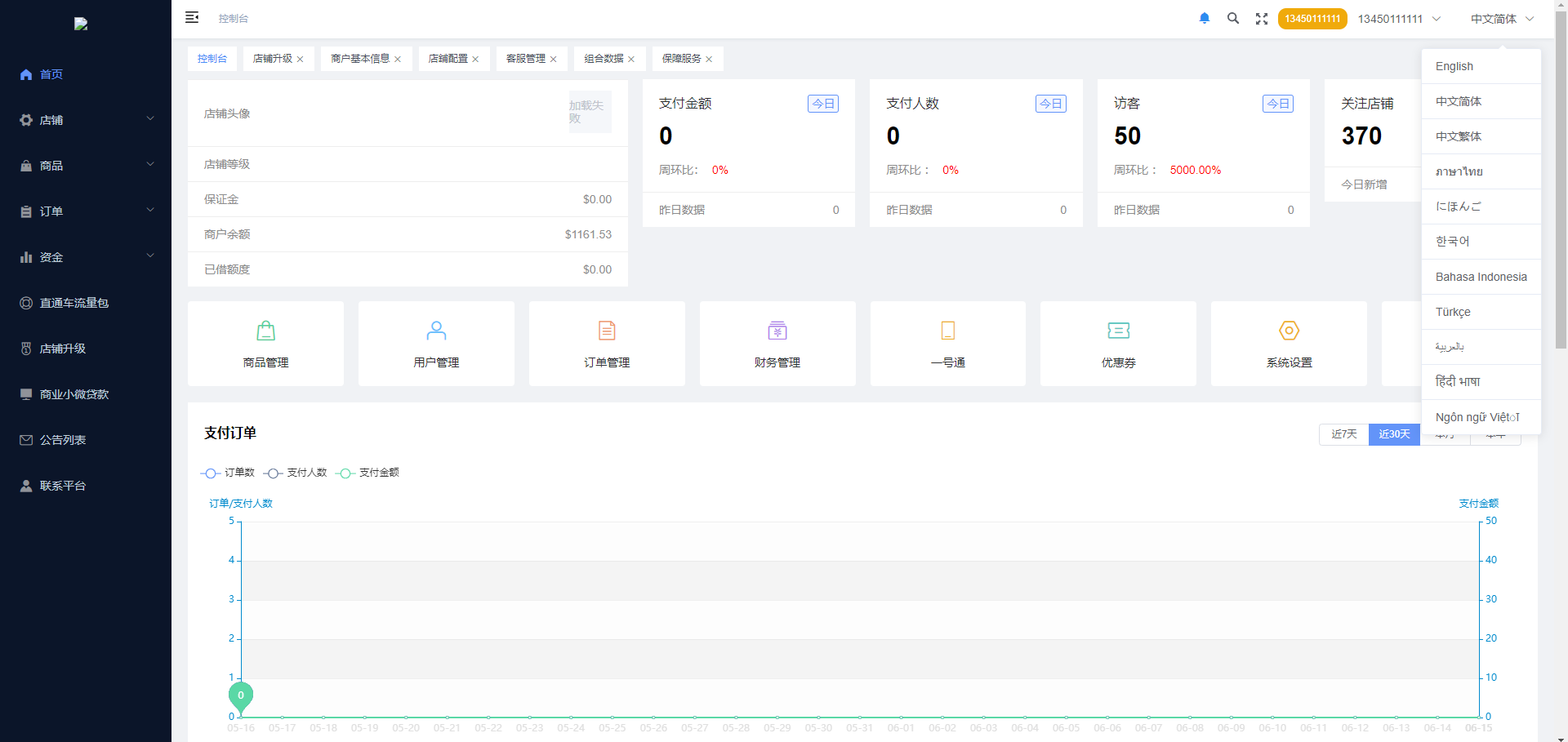The height and width of the screenshot is (742, 1568).
Task: Select the 近7天 range button
Action: (1343, 434)
